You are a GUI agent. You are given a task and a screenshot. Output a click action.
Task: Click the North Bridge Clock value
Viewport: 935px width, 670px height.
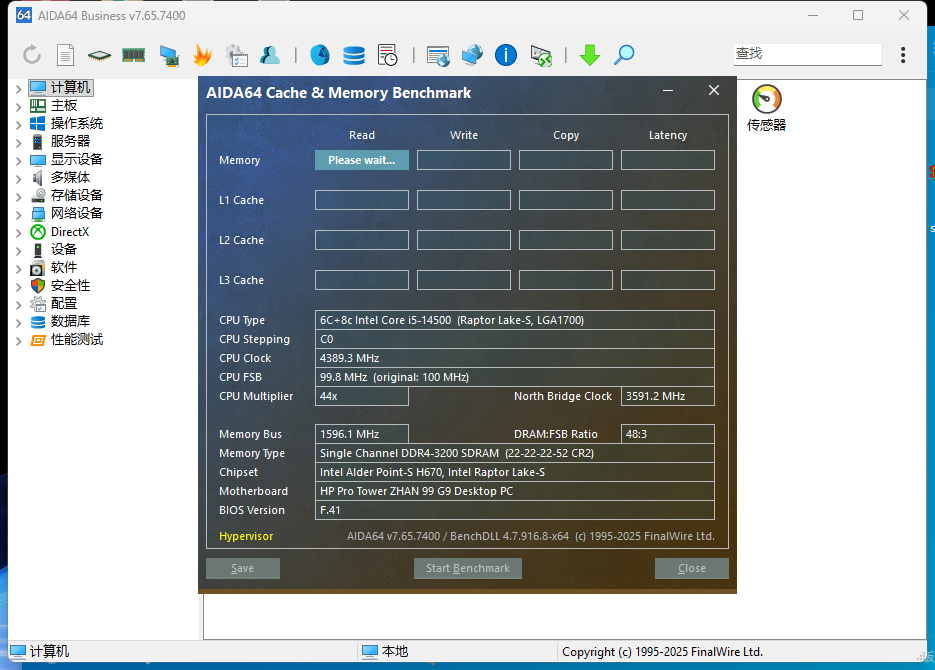click(667, 396)
